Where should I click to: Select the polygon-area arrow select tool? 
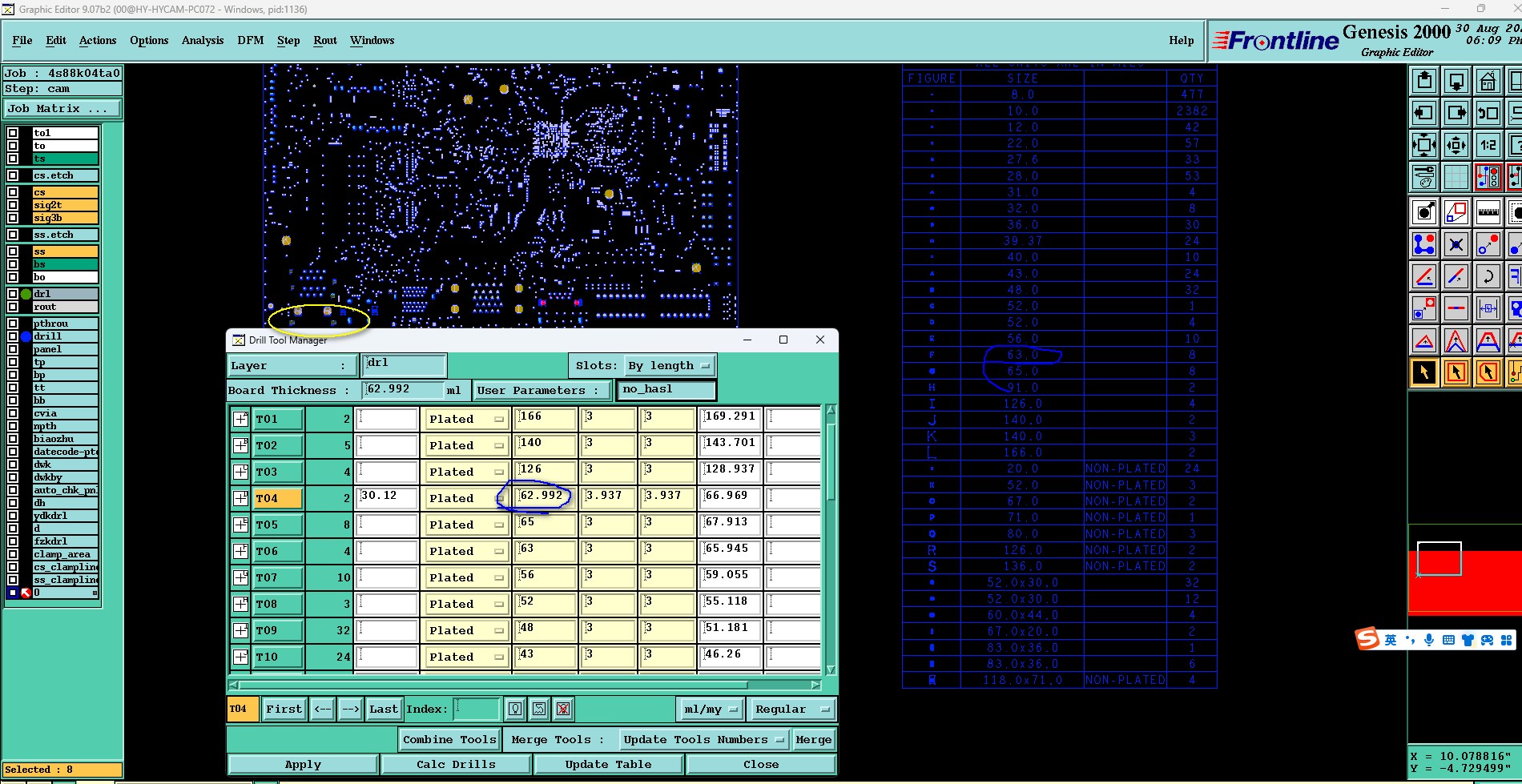point(1488,372)
